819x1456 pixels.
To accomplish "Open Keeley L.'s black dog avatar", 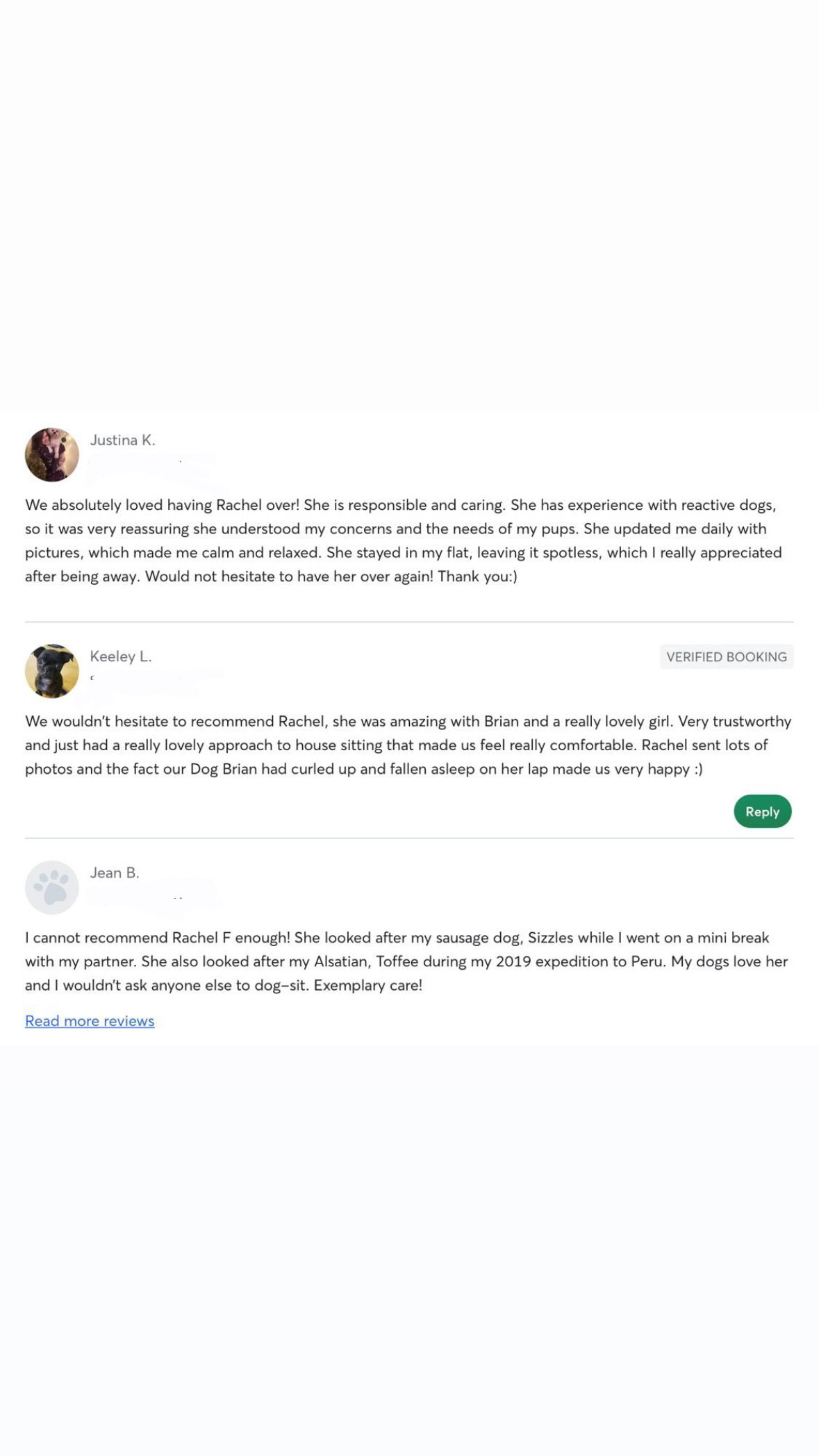I will click(x=52, y=671).
